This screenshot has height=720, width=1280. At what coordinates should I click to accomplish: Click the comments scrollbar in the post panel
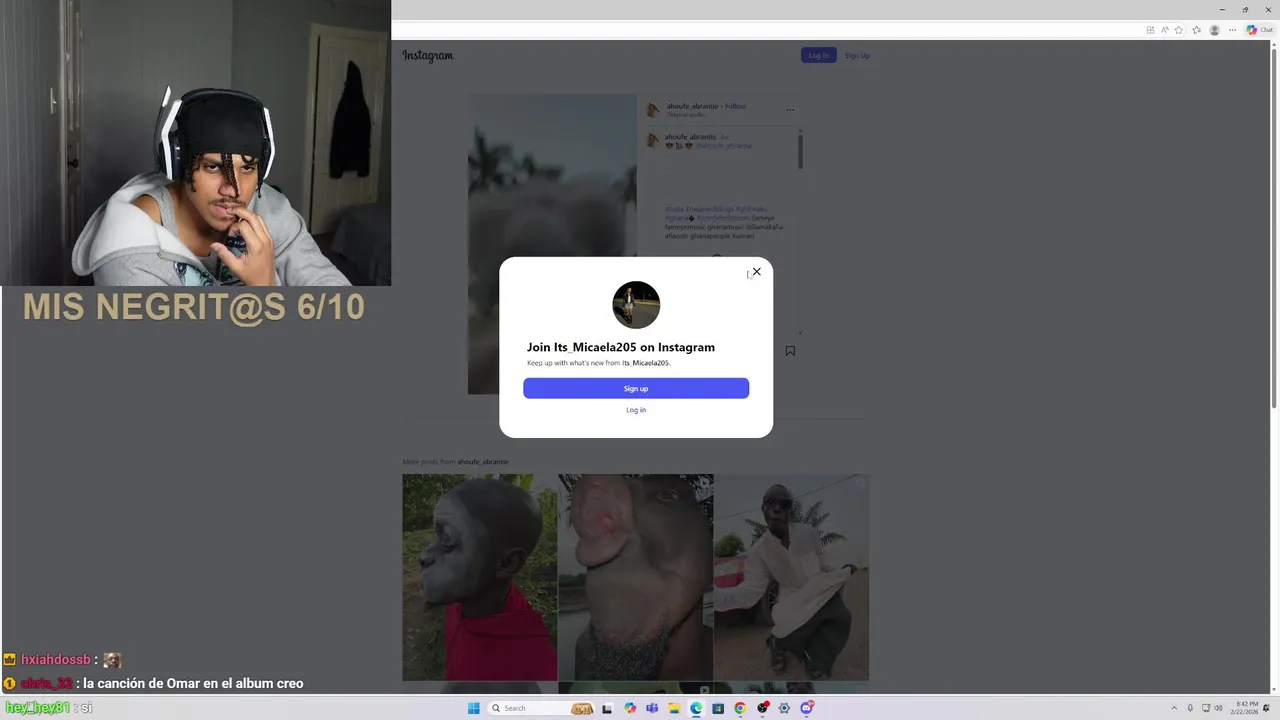tap(800, 151)
